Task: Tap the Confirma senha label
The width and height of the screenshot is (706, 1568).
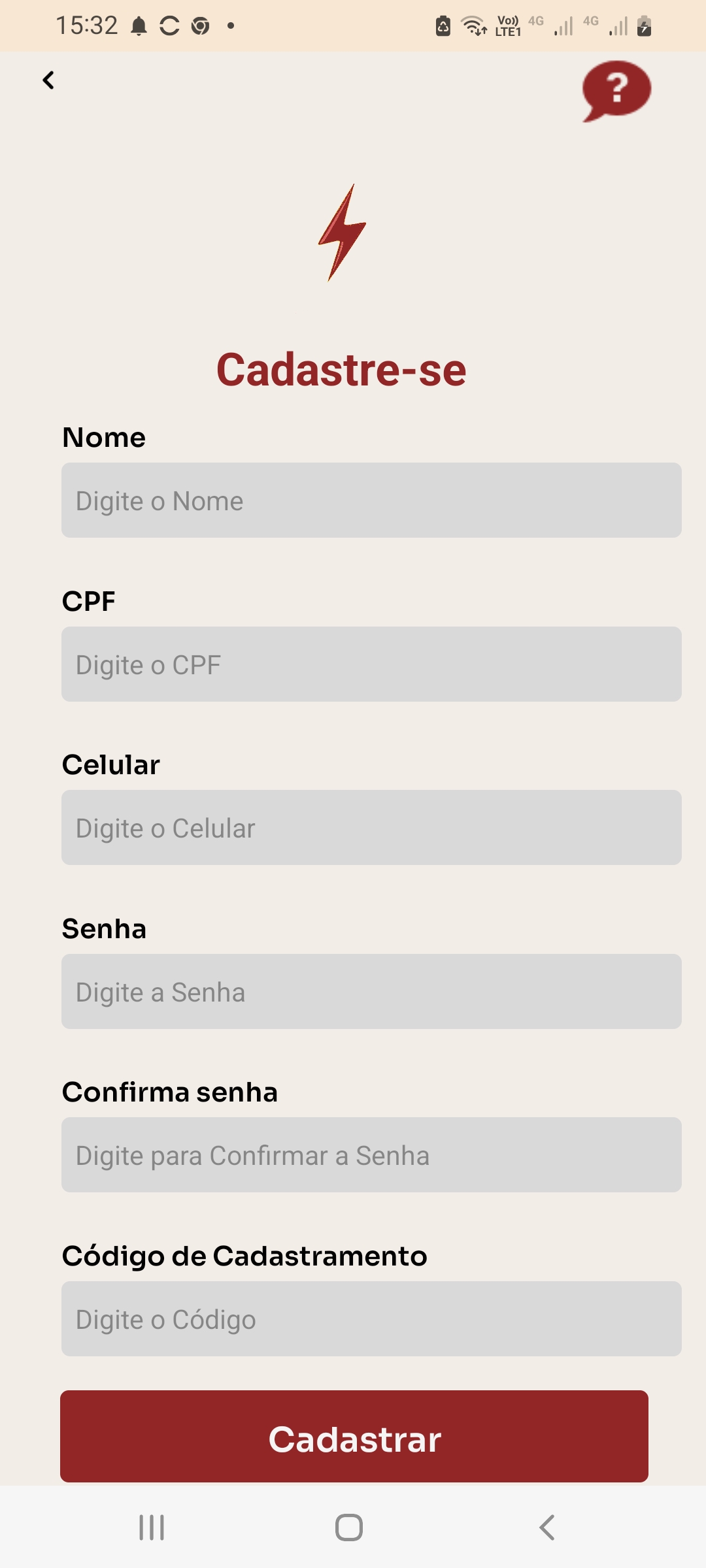Action: (x=170, y=1092)
